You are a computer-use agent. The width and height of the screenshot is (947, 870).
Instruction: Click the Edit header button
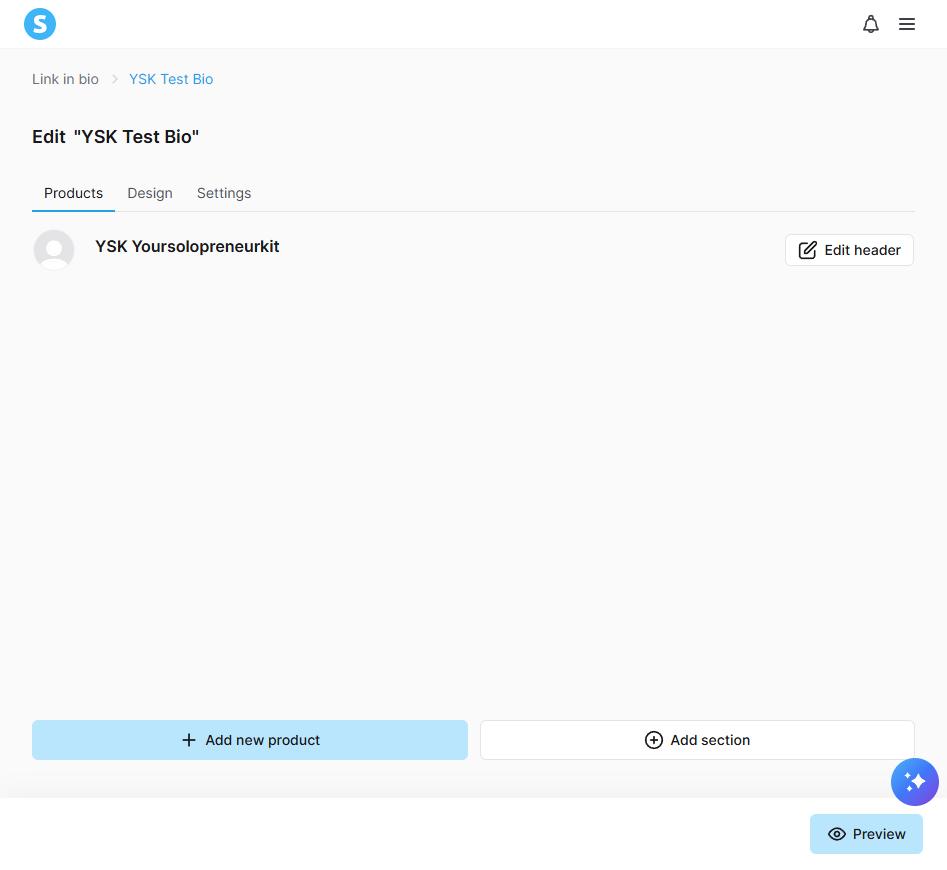849,250
